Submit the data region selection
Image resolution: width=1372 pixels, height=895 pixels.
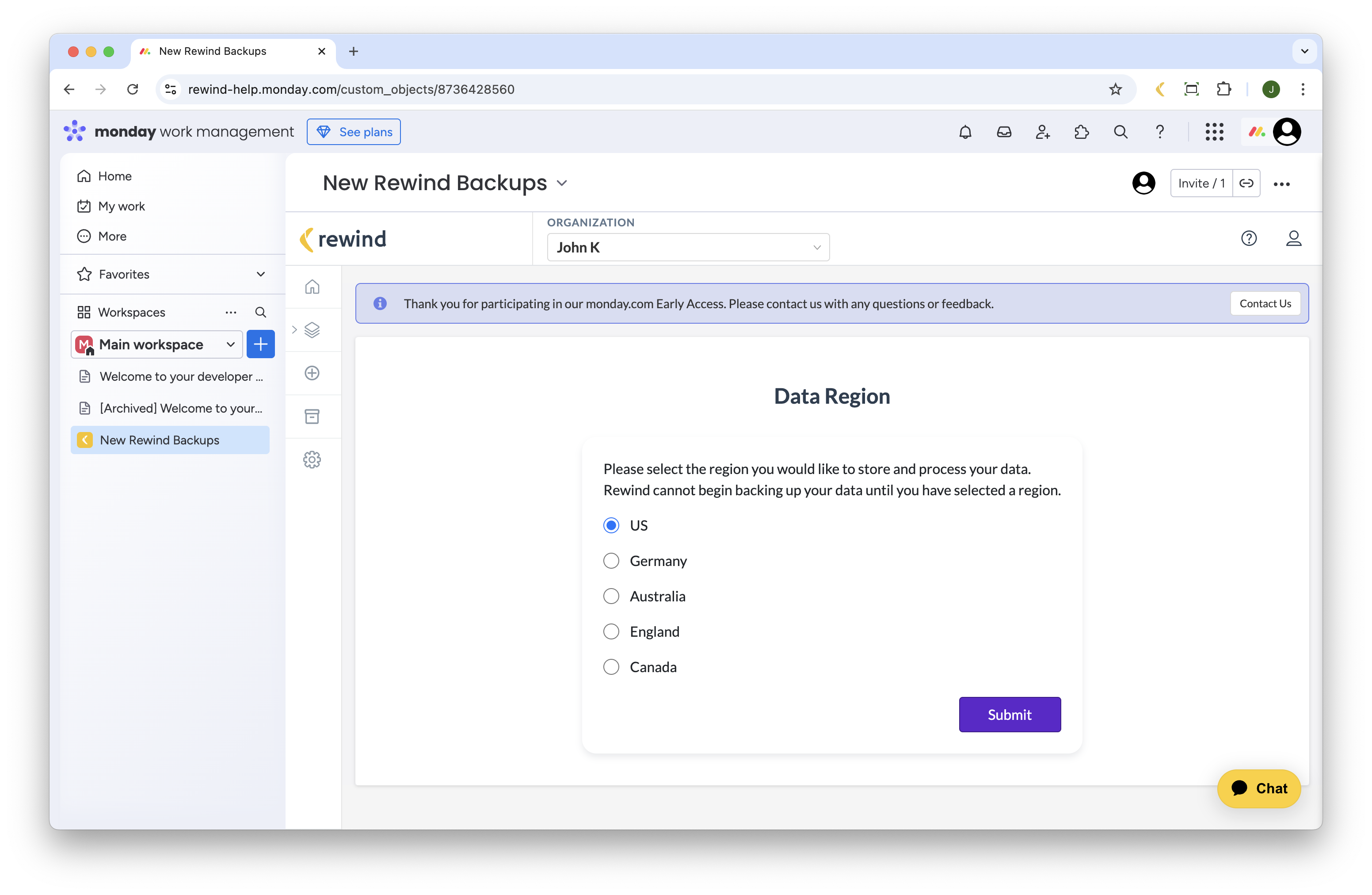(x=1010, y=715)
